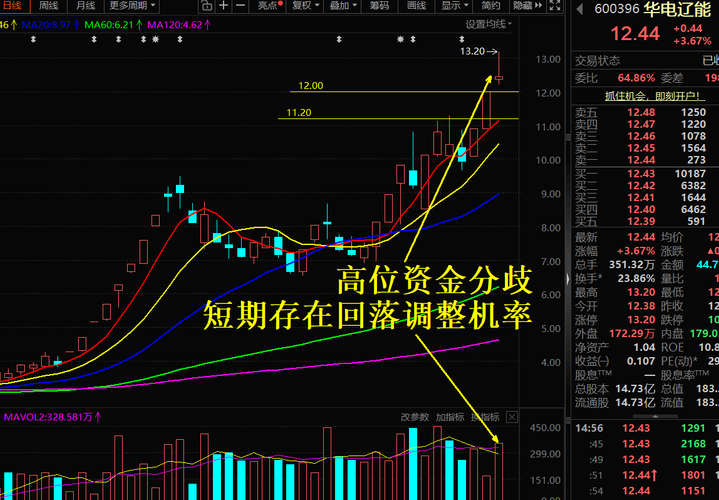
Task: Click tick row with volume 2168
Action: pos(645,444)
